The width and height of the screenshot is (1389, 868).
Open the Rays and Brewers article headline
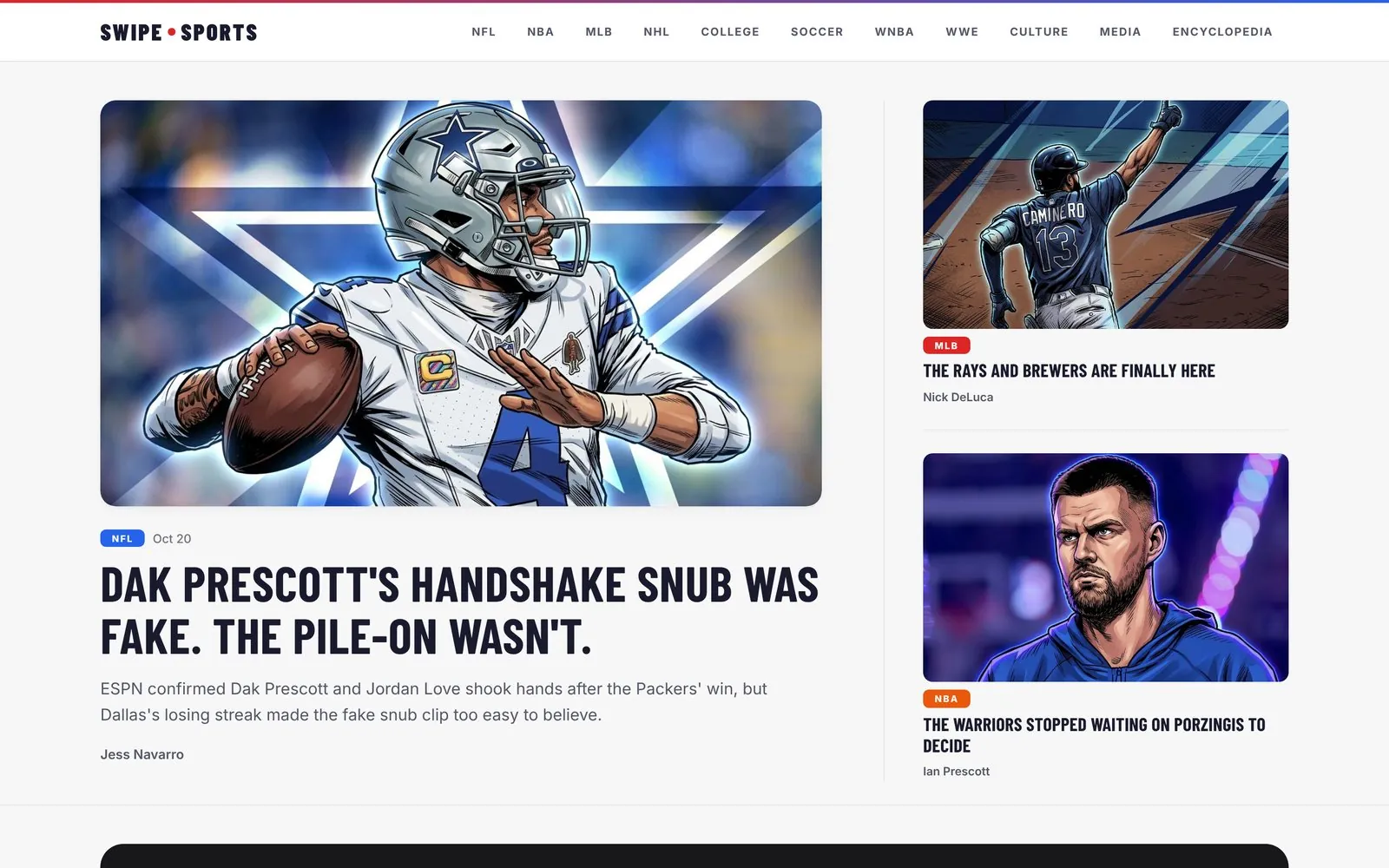click(1069, 371)
